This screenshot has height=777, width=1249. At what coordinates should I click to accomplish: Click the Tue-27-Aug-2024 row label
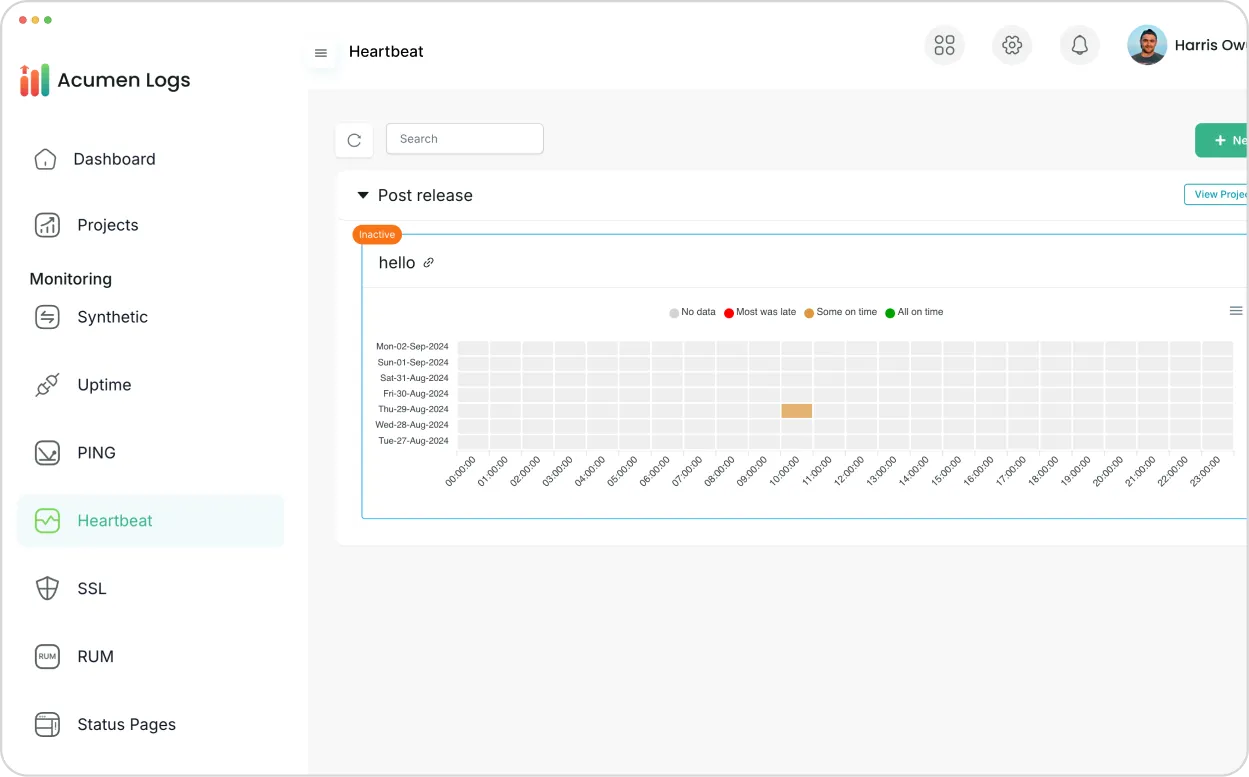click(x=413, y=441)
